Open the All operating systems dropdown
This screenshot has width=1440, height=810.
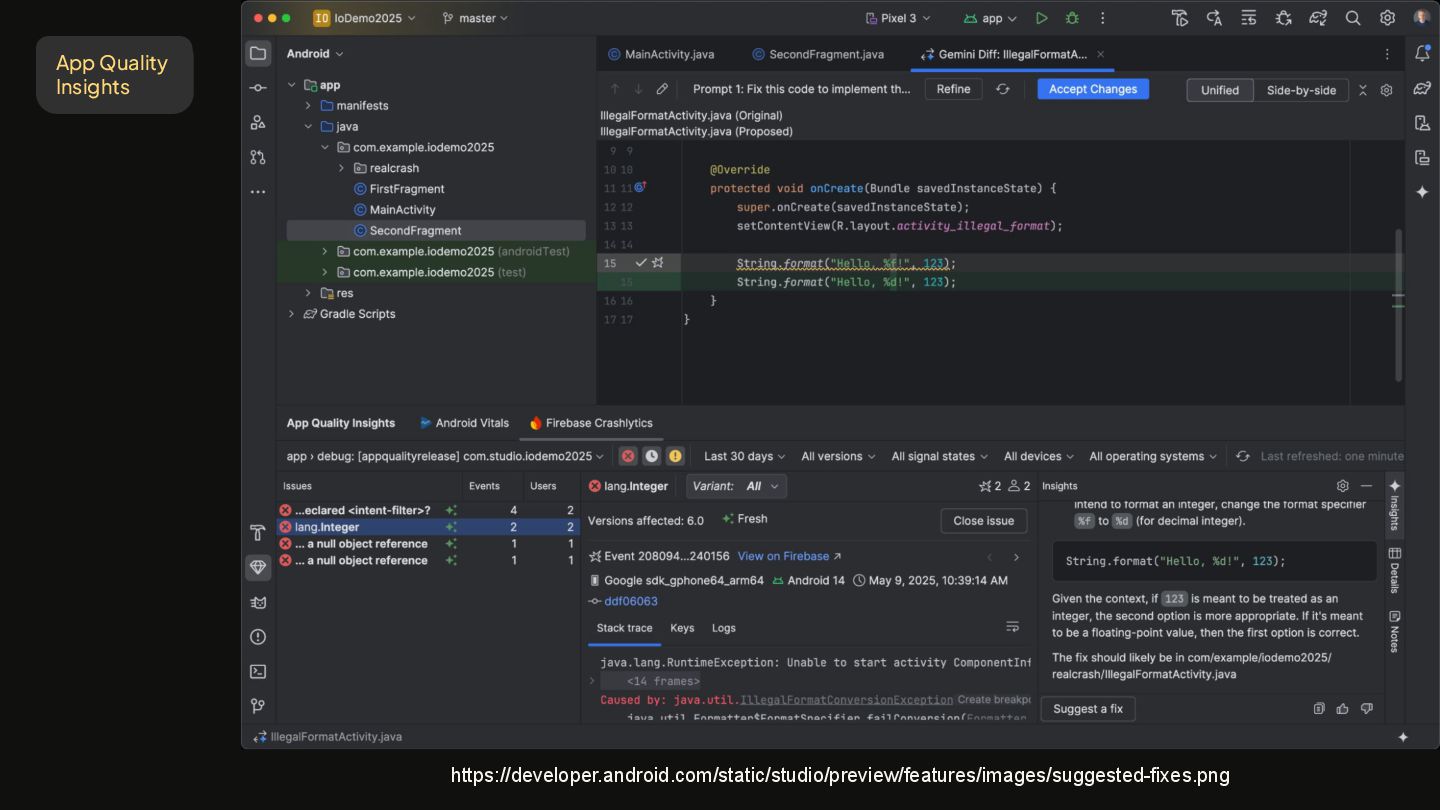click(x=1153, y=456)
